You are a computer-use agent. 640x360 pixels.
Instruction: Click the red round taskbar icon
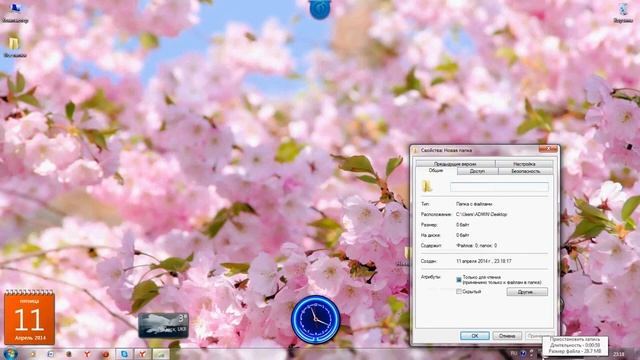click(x=105, y=354)
